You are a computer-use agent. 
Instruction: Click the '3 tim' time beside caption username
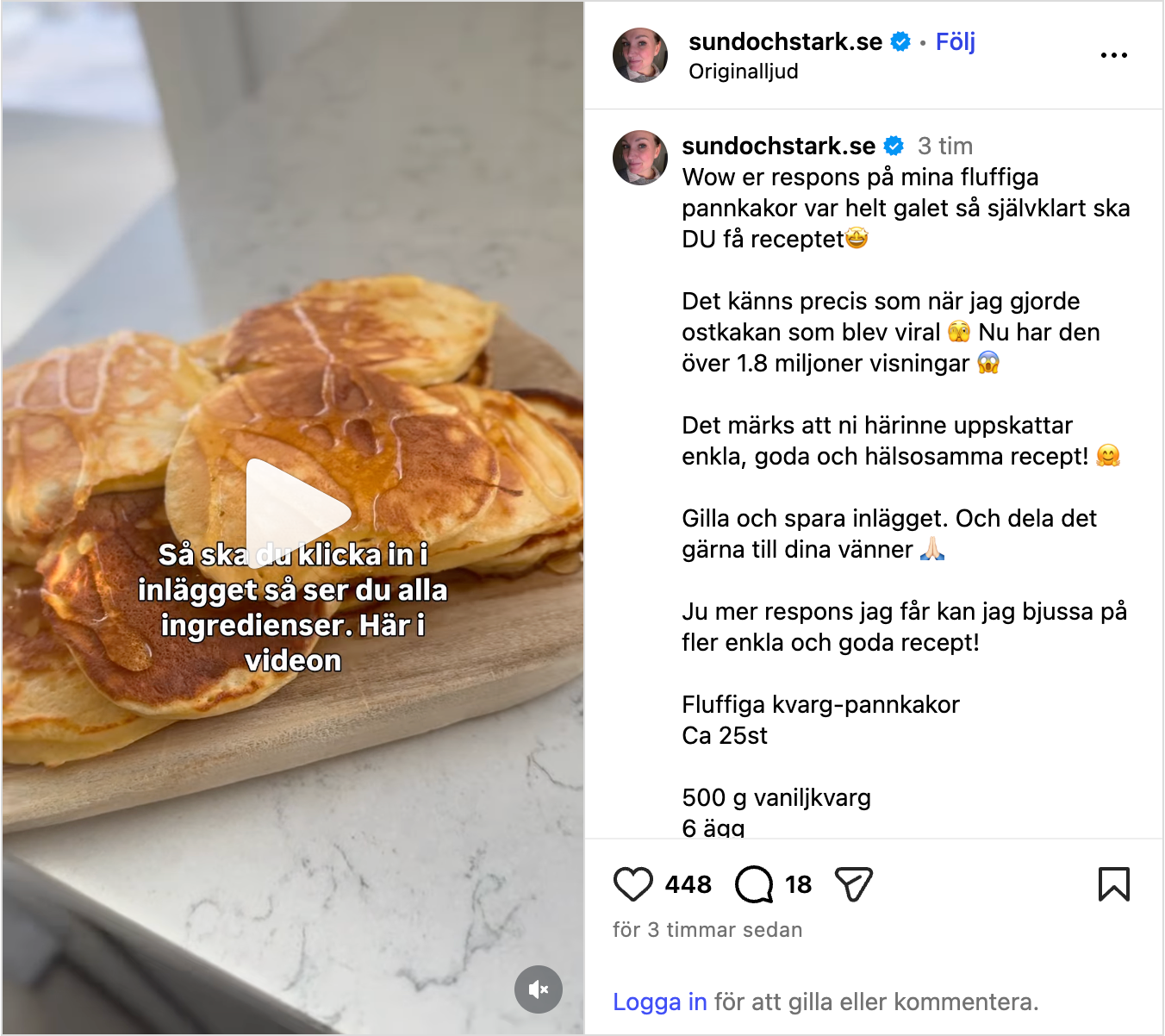(x=944, y=146)
